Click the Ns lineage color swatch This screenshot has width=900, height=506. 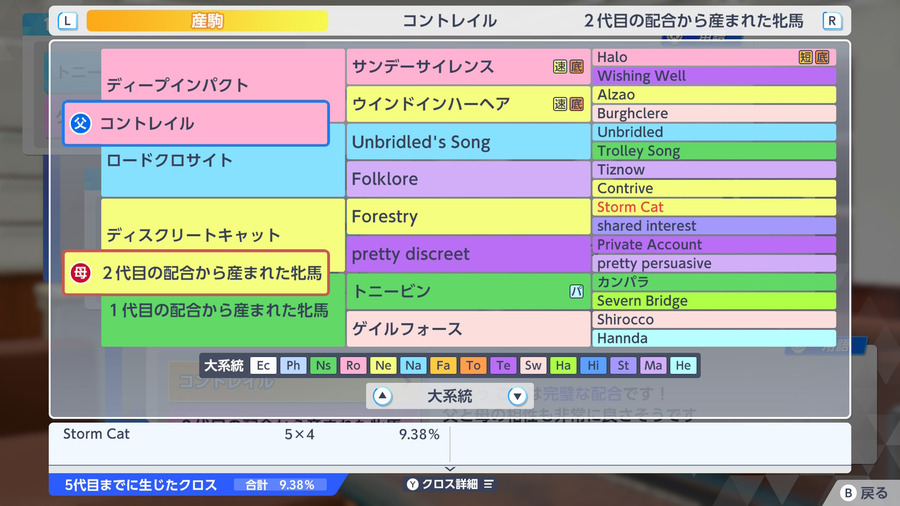pyautogui.click(x=323, y=365)
